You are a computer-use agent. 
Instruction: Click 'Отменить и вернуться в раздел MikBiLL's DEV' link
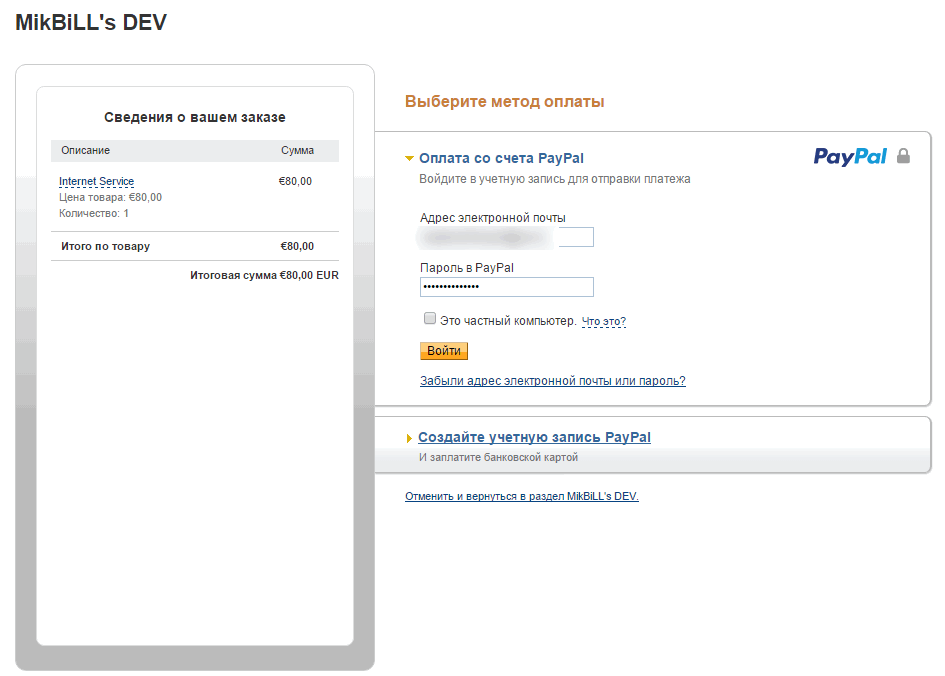point(521,496)
